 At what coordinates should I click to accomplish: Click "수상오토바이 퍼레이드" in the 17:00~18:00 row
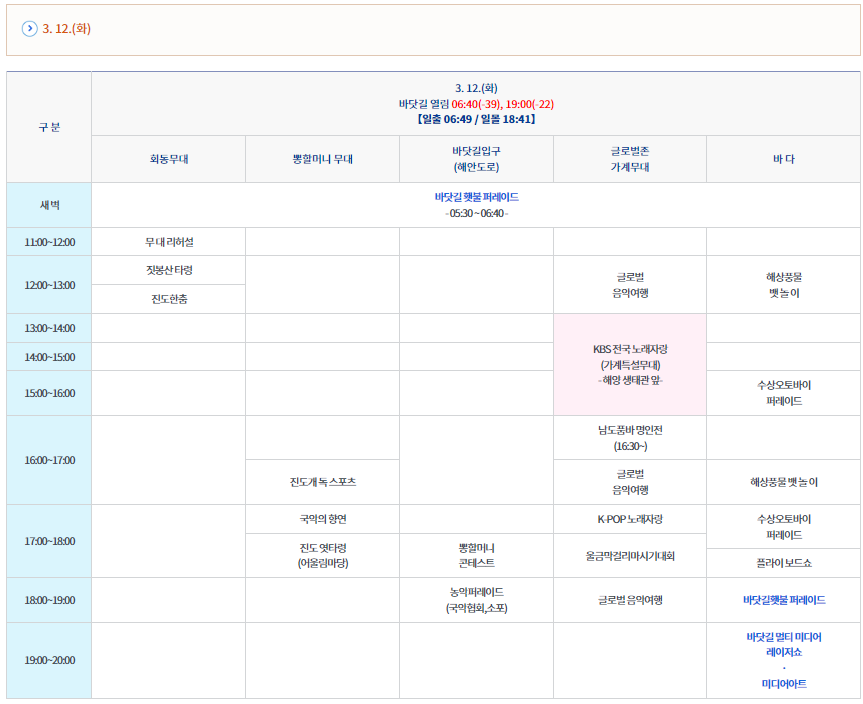click(x=784, y=527)
